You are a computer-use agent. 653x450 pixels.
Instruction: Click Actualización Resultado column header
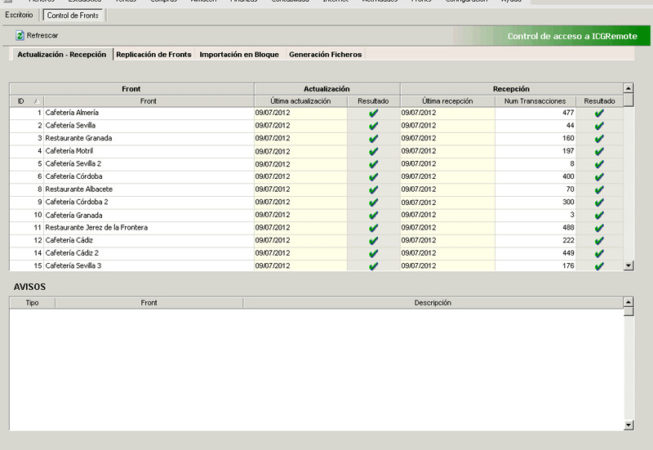click(373, 101)
